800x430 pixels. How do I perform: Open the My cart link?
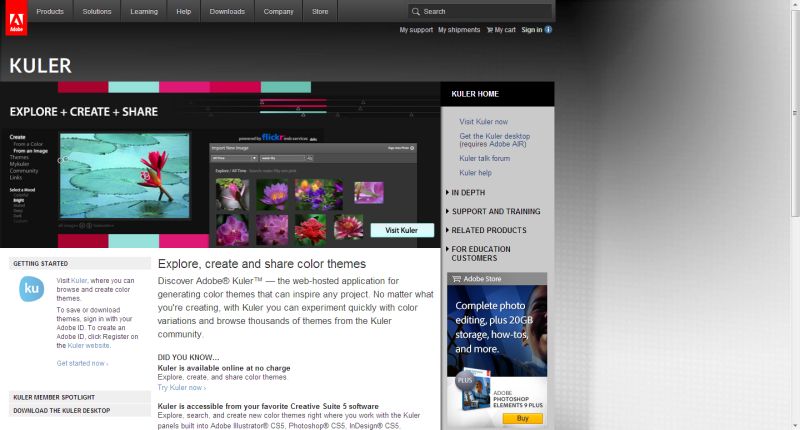click(505, 30)
